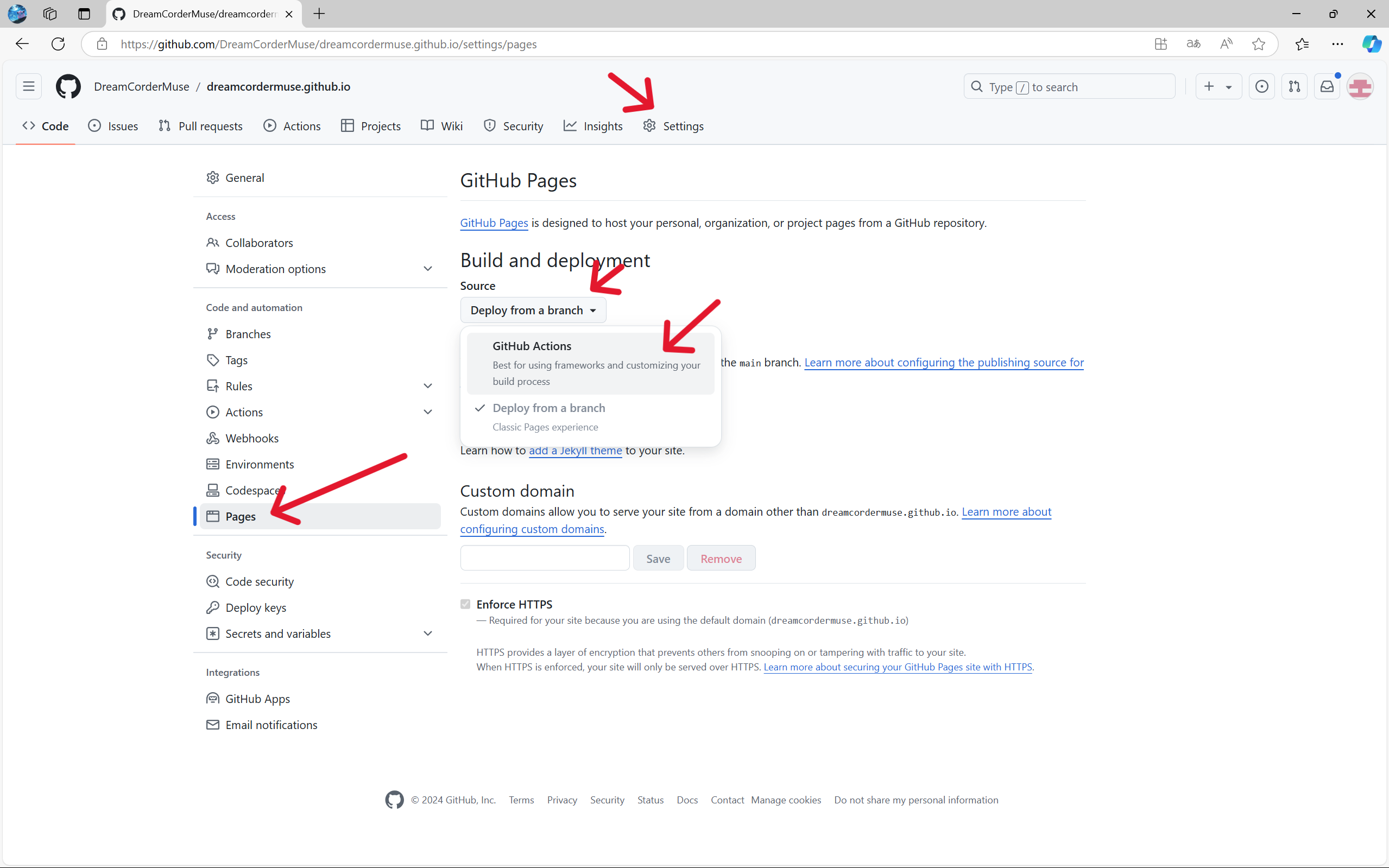Select GitHub Actions as source option
The image size is (1389, 868).
(x=590, y=363)
